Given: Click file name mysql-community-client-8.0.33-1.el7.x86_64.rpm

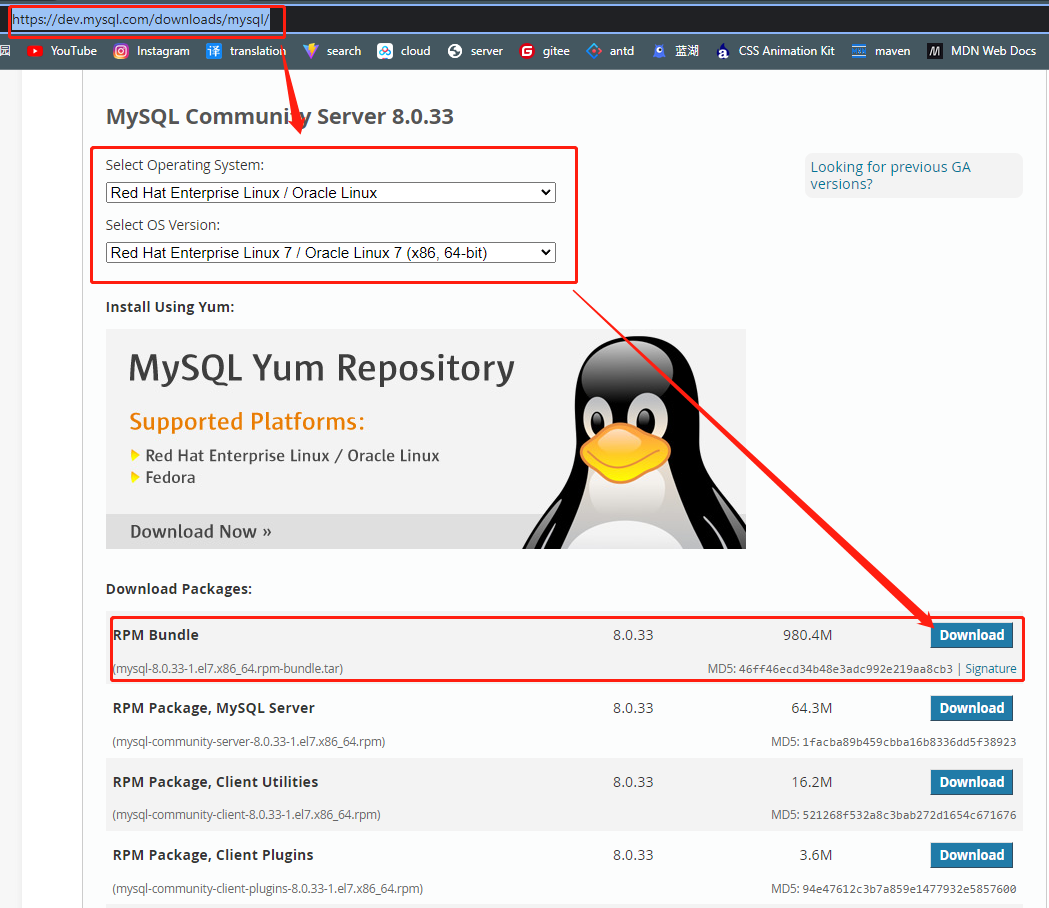Looking at the screenshot, I should [247, 814].
